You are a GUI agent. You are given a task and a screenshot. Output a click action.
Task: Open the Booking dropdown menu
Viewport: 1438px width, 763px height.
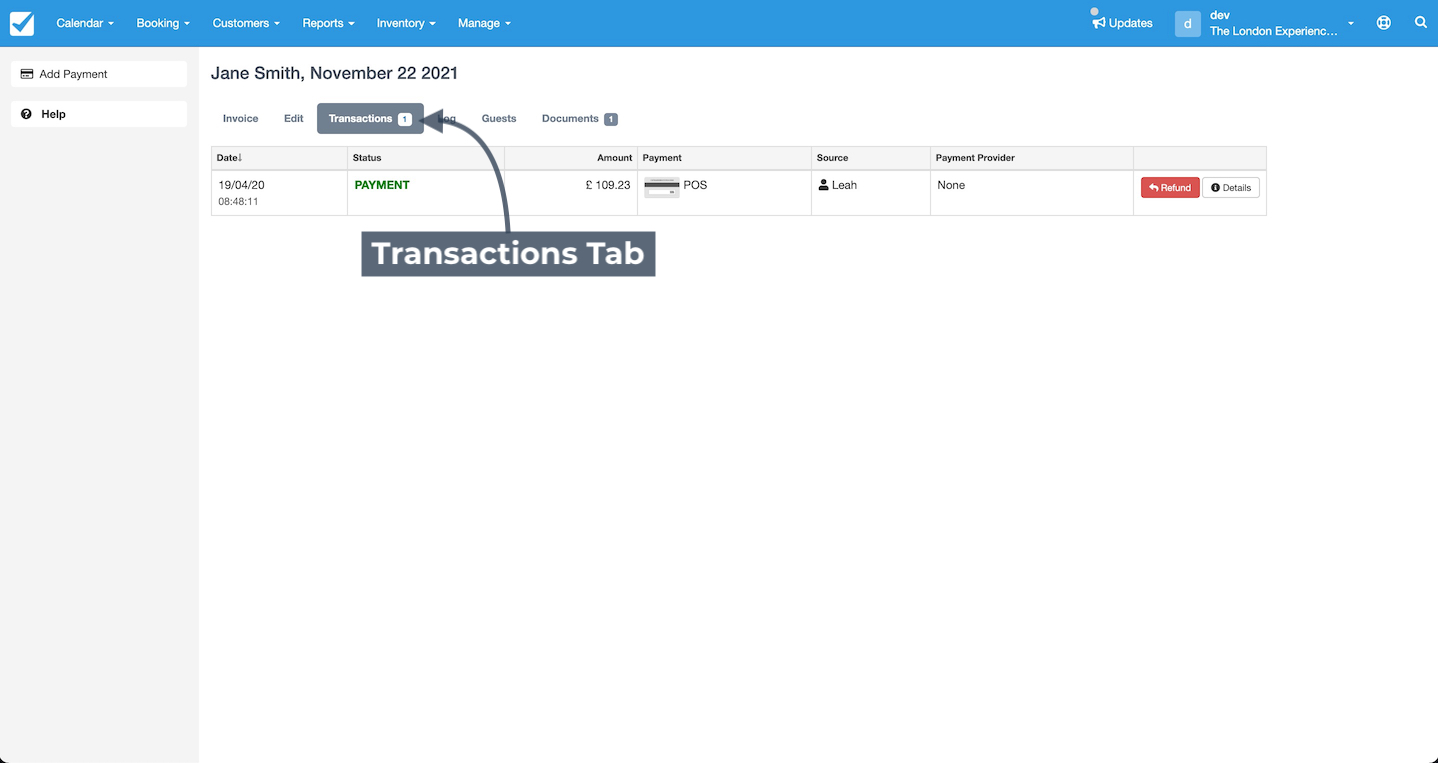[x=163, y=23]
